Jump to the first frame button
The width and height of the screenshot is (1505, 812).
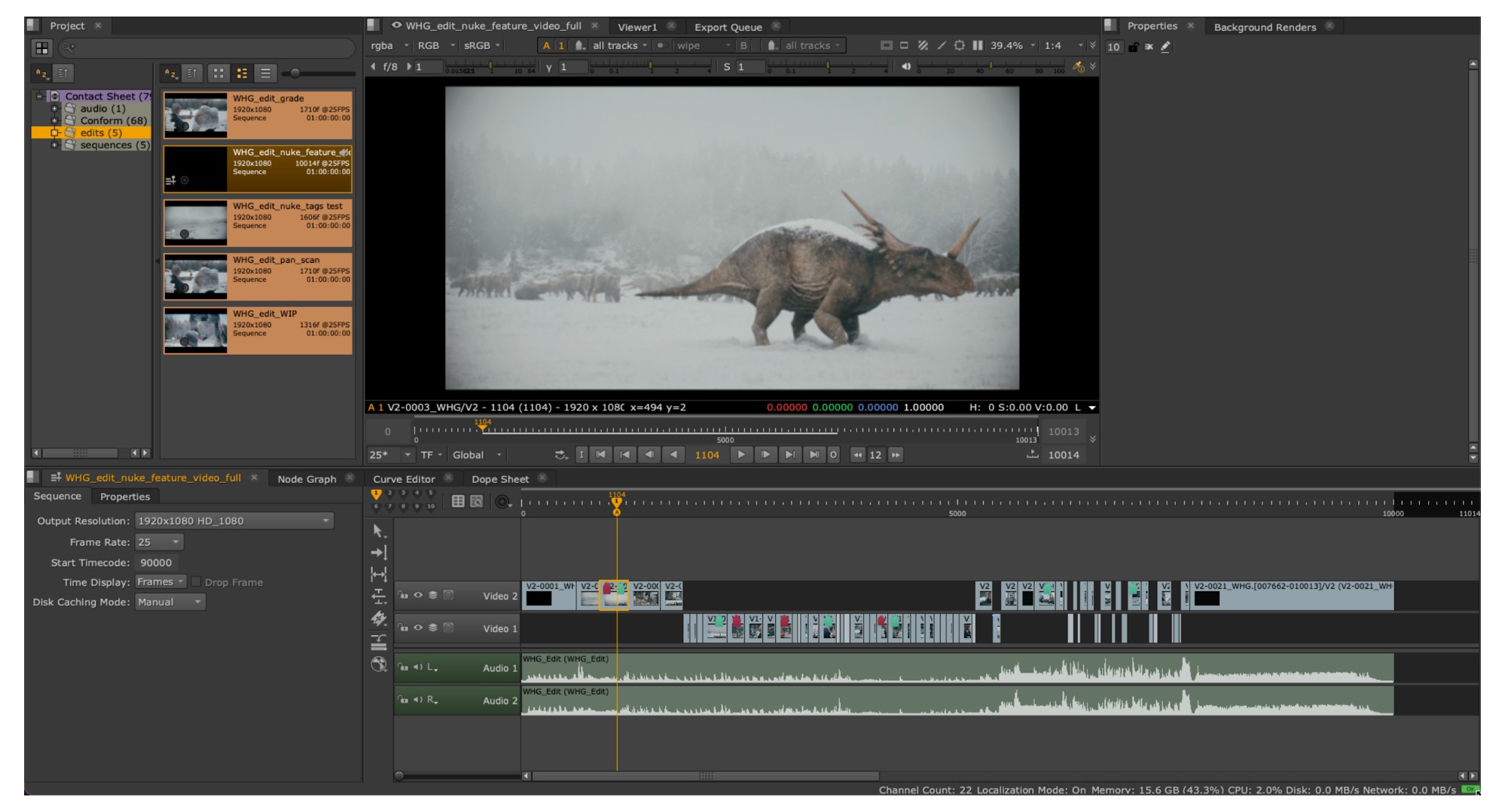pyautogui.click(x=600, y=455)
